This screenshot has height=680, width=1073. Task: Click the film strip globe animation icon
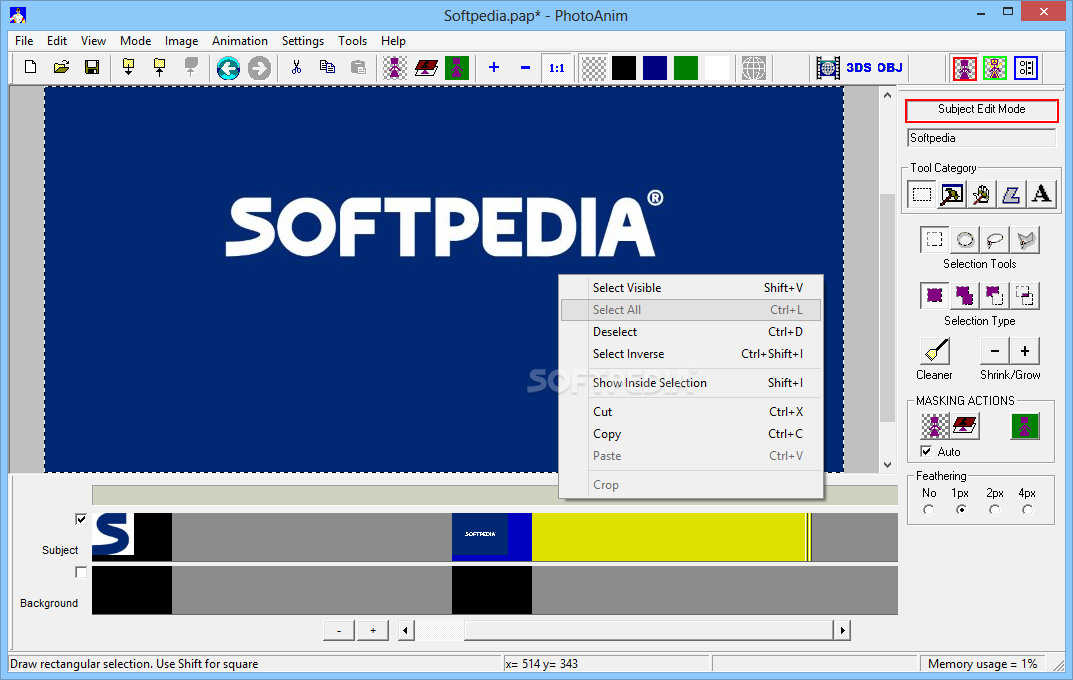coord(828,68)
